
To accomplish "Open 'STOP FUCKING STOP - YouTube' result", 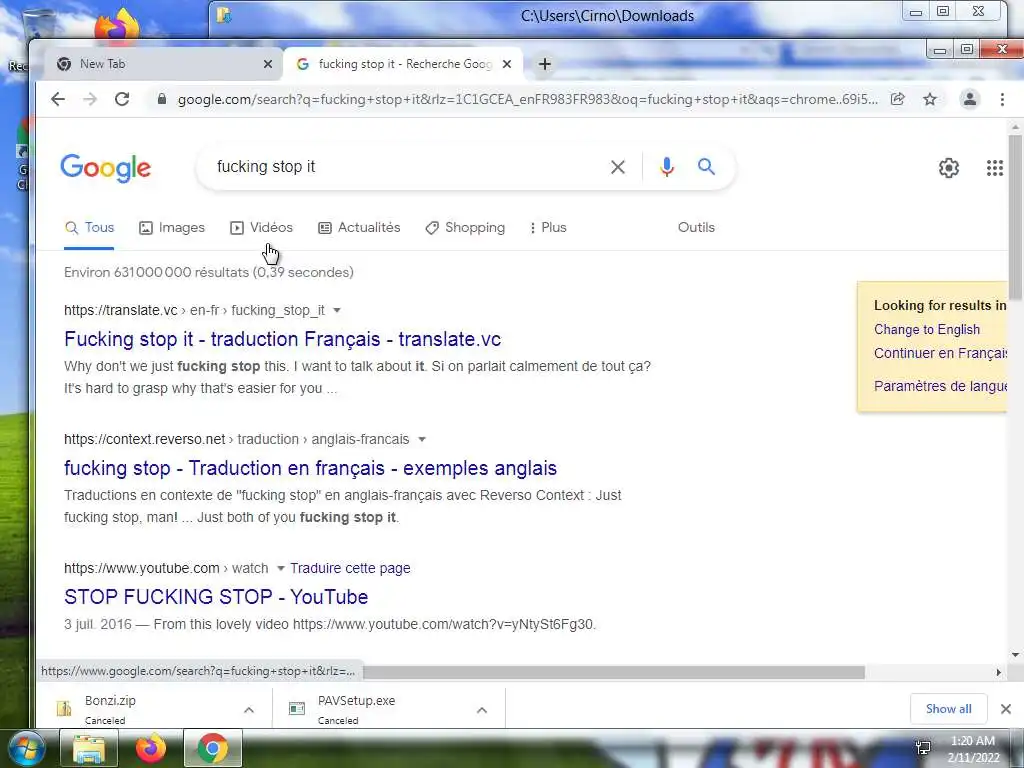I will pyautogui.click(x=216, y=597).
